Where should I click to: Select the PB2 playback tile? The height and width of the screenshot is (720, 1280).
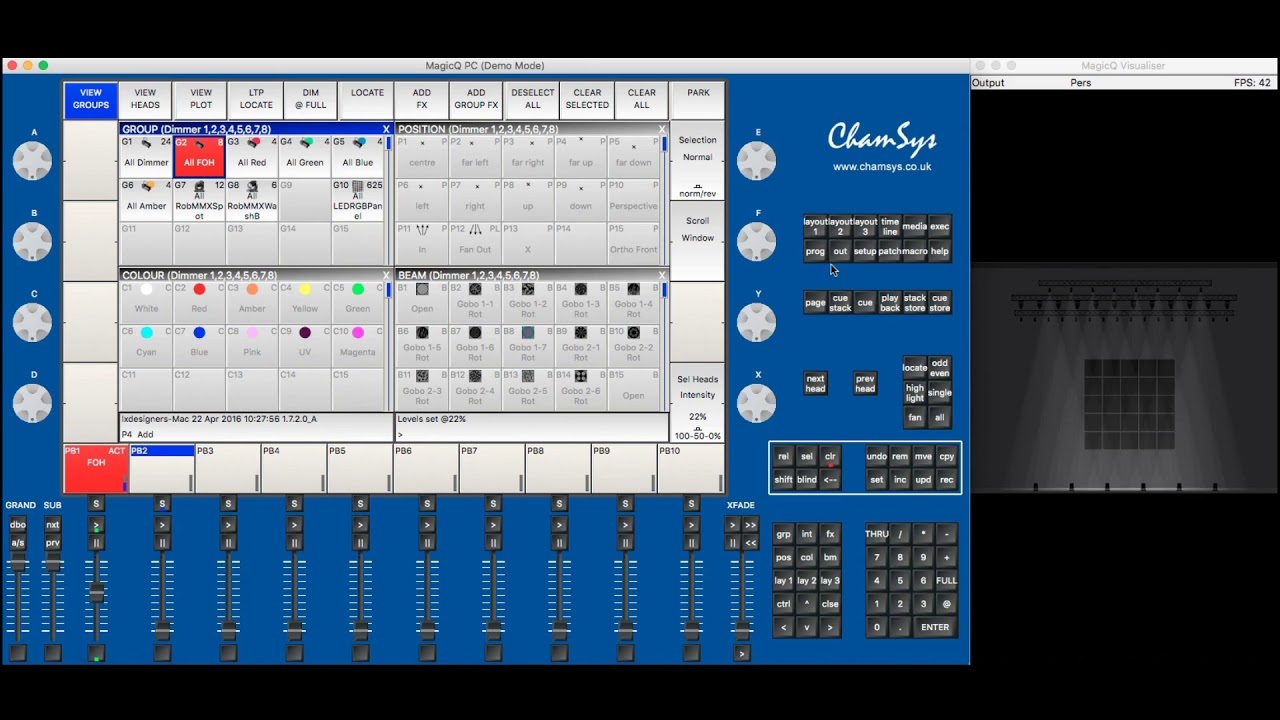coord(162,469)
